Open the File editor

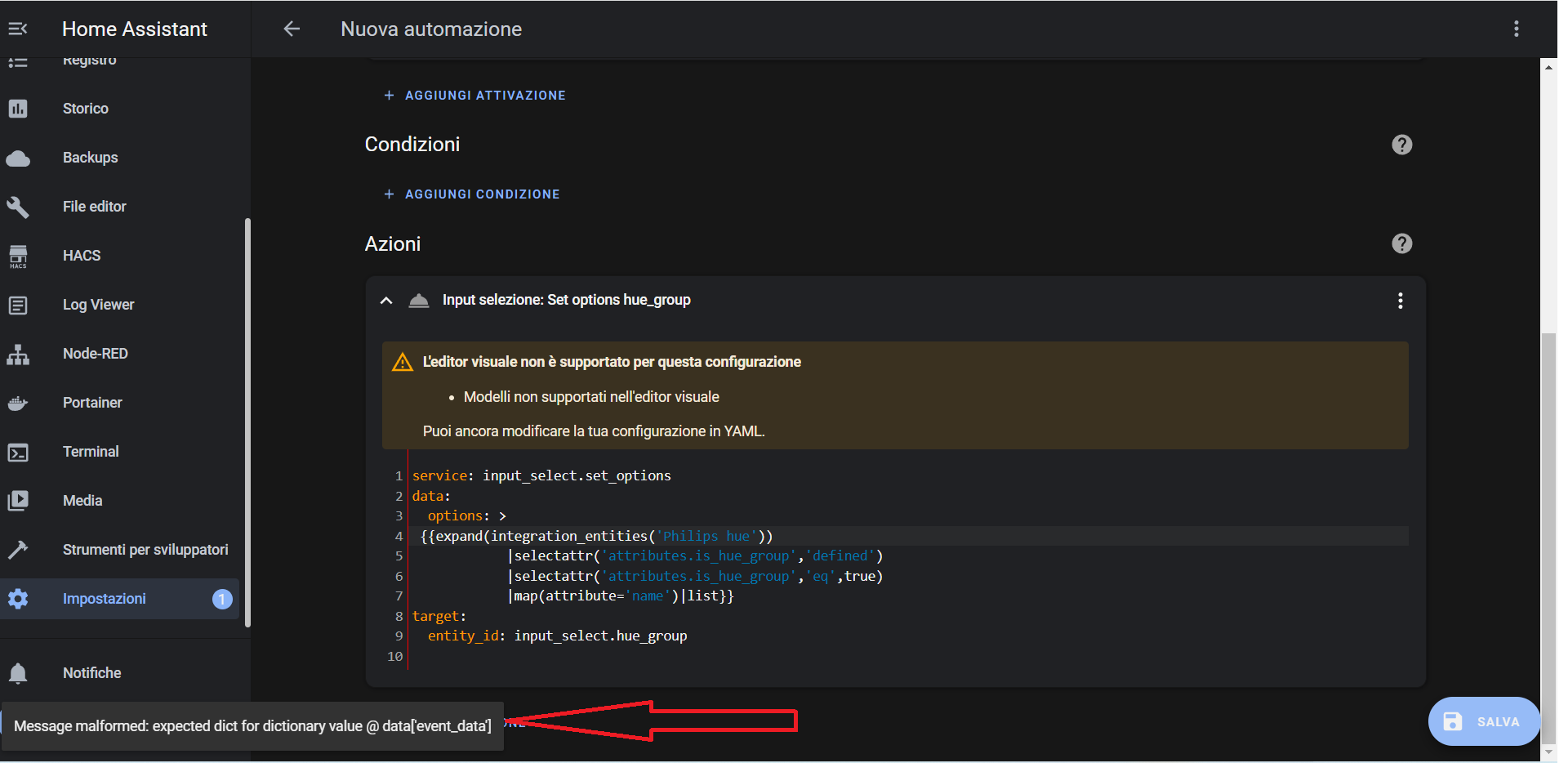94,206
